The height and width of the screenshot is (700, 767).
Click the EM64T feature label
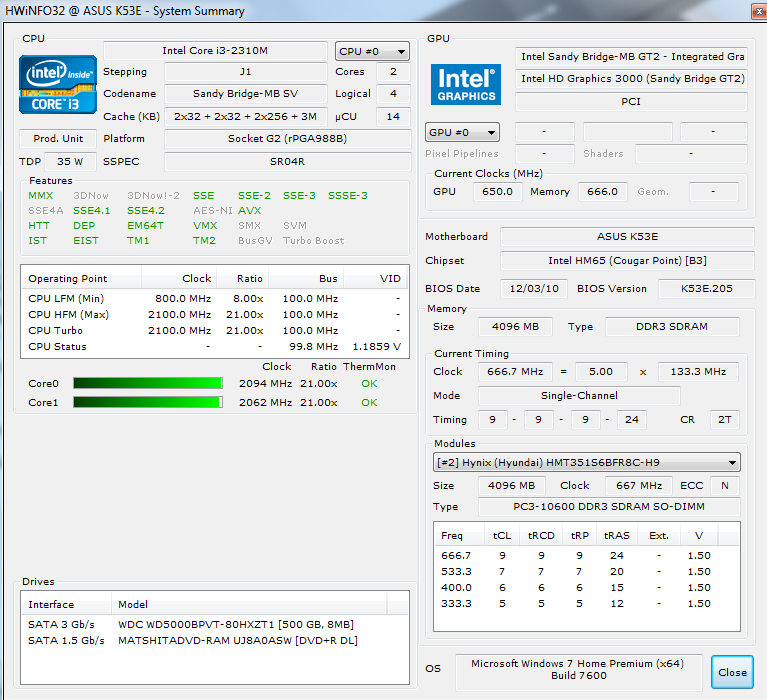click(x=145, y=226)
